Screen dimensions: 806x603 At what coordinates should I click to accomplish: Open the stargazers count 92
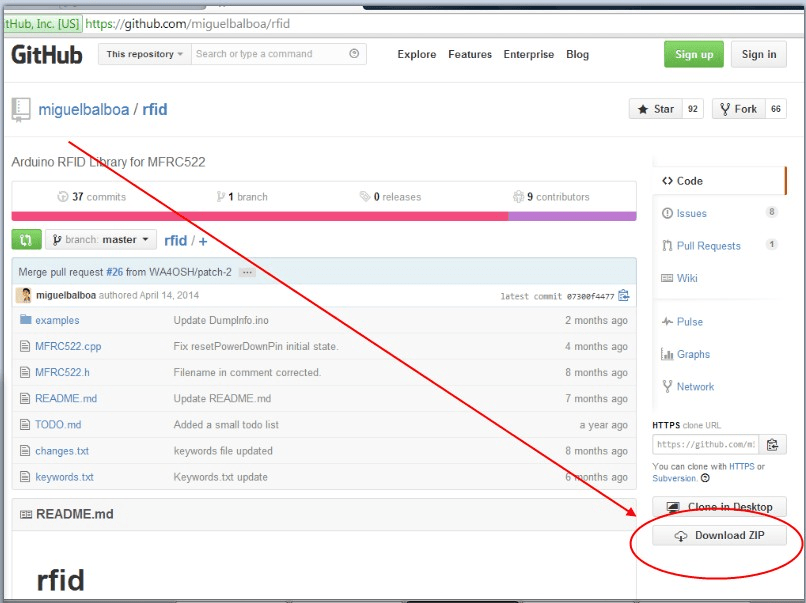click(x=693, y=109)
